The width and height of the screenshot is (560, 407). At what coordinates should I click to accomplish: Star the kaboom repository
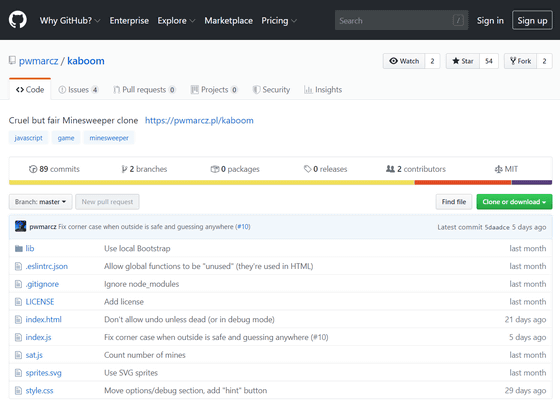(x=463, y=61)
